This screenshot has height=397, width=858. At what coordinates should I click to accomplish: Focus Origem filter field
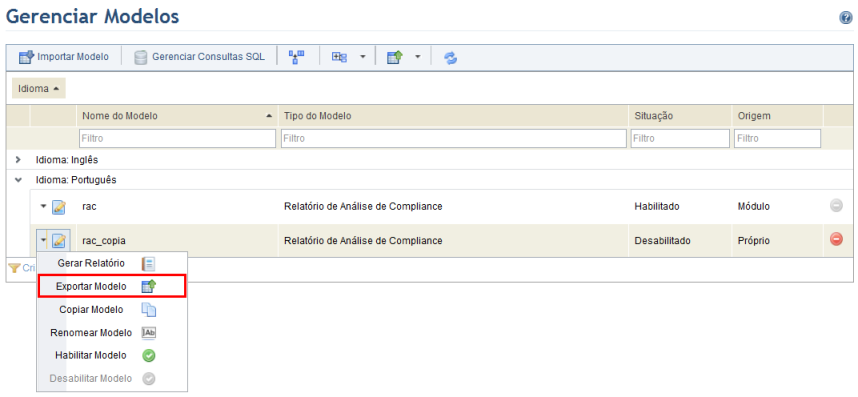coord(778,139)
